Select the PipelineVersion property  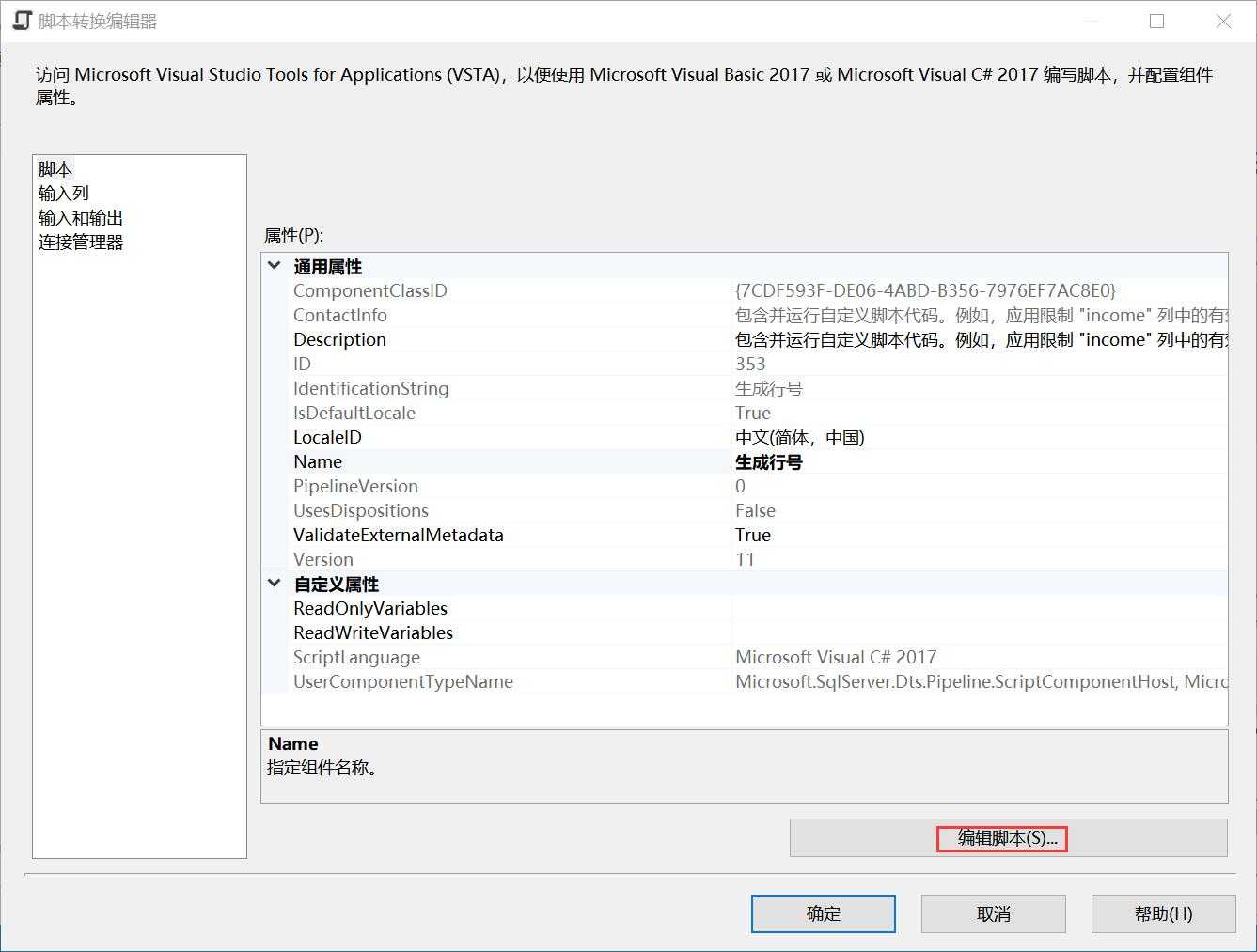coord(355,486)
